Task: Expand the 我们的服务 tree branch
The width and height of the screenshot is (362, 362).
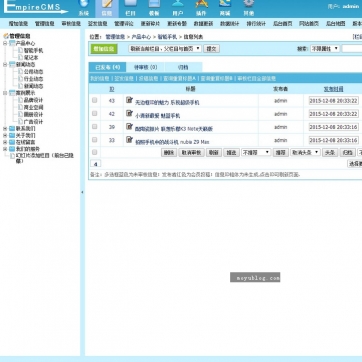Action: click(5, 149)
